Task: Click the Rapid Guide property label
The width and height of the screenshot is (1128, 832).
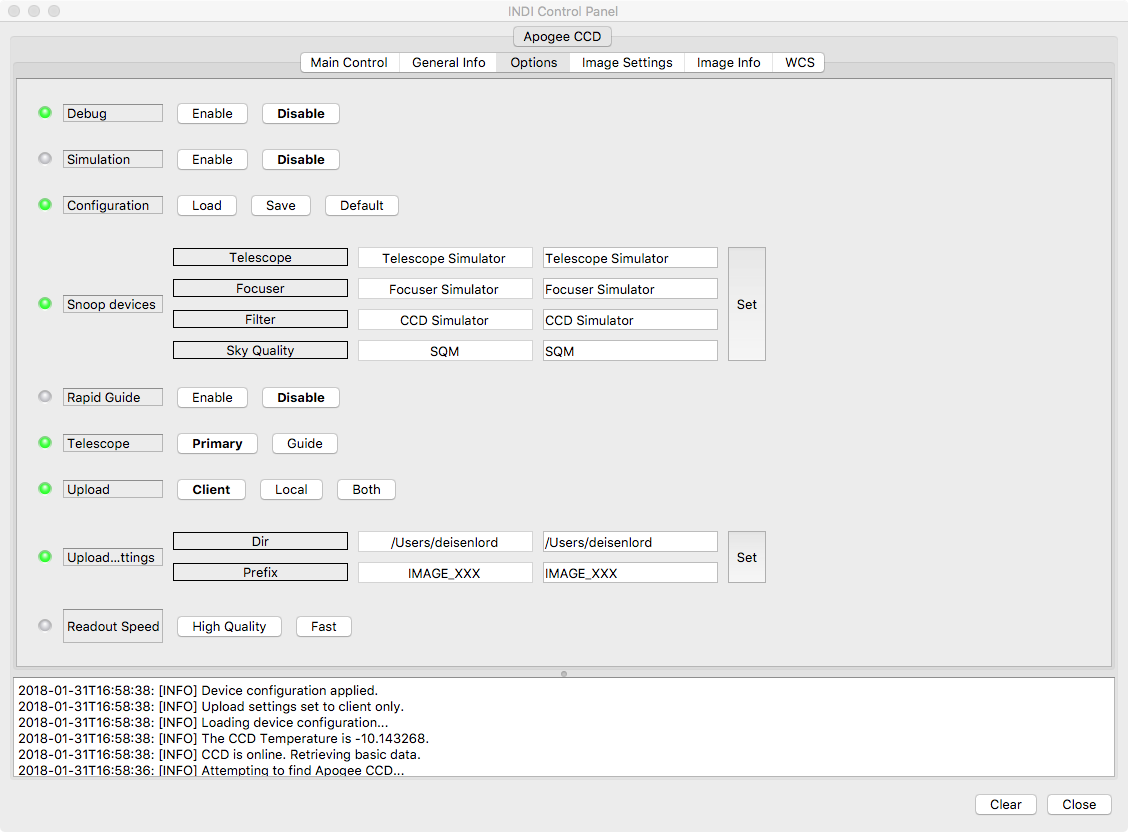Action: tap(112, 398)
